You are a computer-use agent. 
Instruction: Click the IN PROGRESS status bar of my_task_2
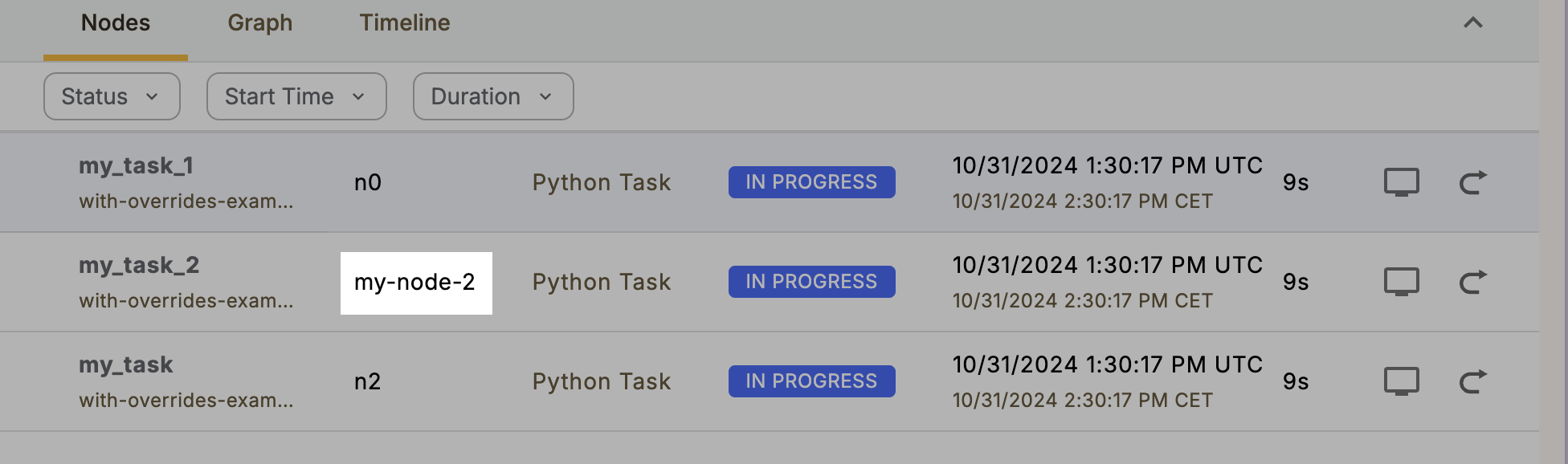tap(811, 282)
